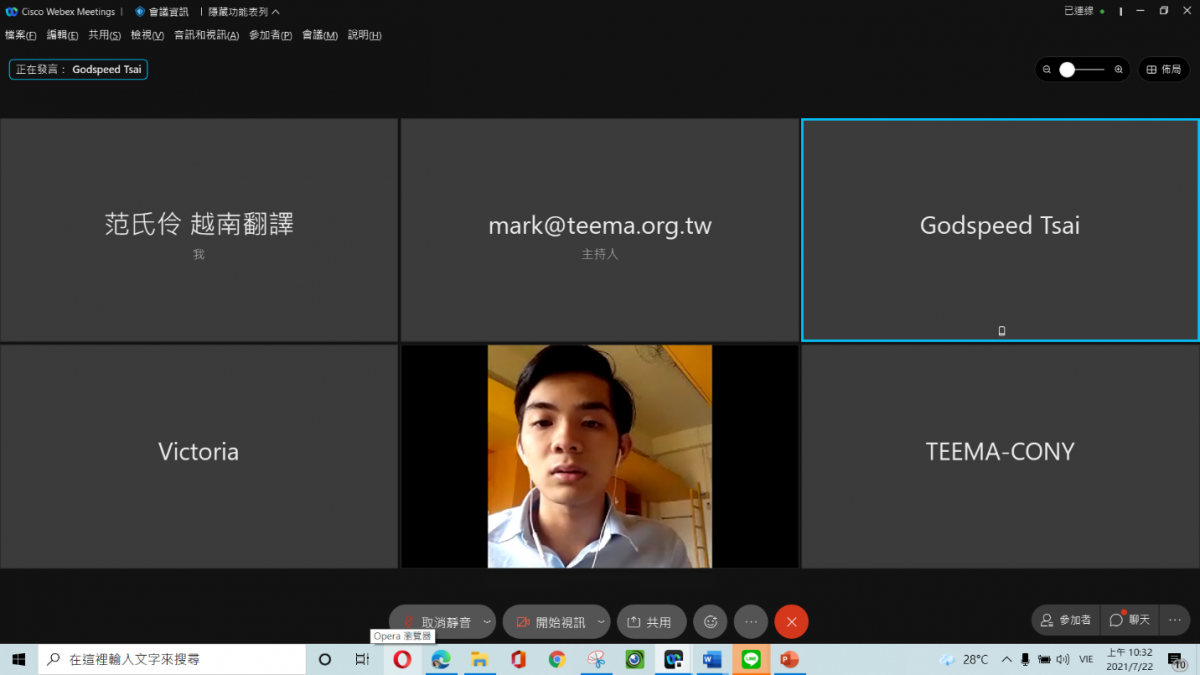Expand video options arrow beside 開始視訊
The image size is (1200, 675).
coord(601,622)
